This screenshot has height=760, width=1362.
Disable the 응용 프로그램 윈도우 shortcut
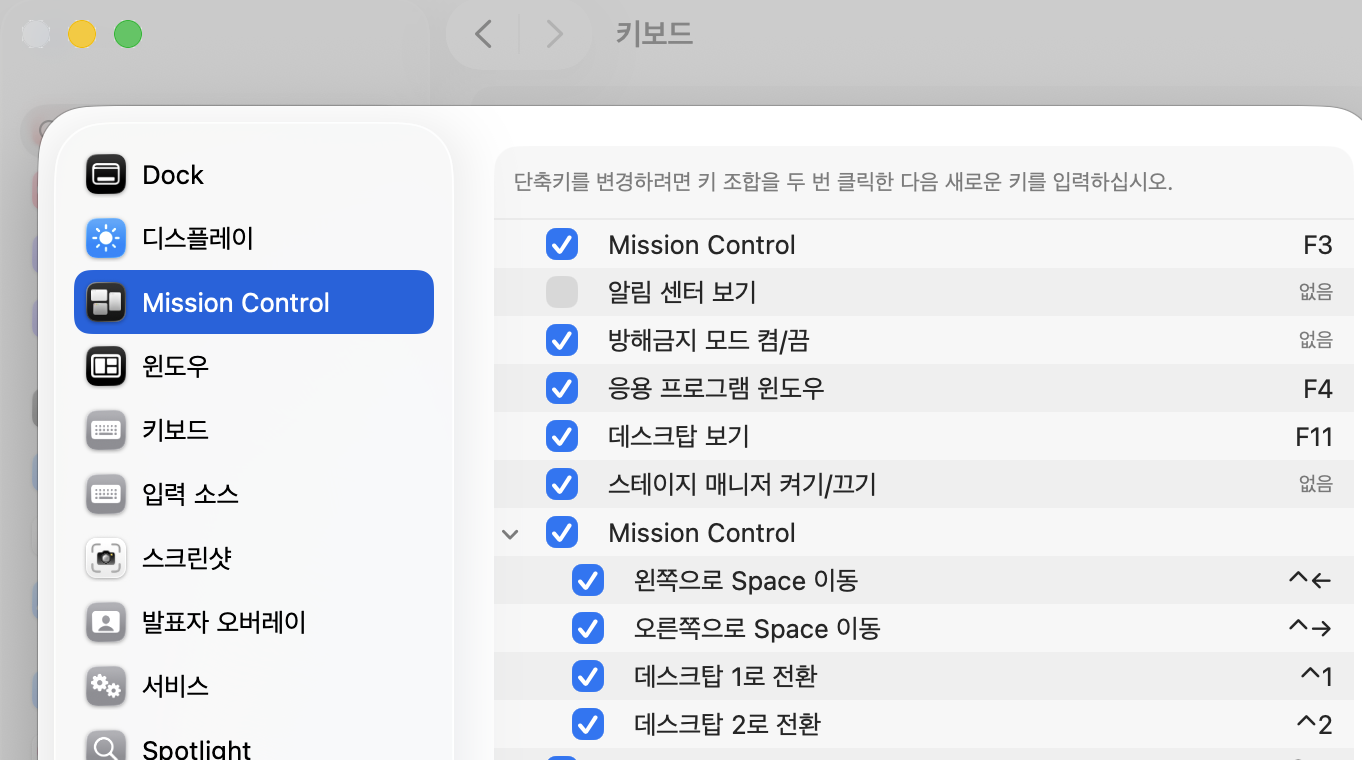point(562,388)
